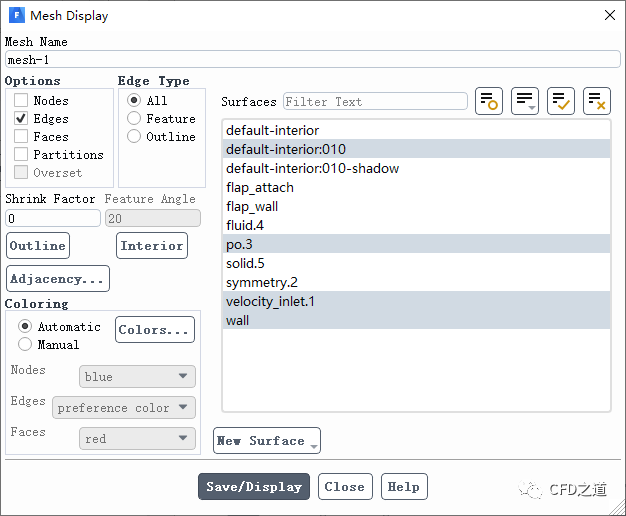Image resolution: width=626 pixels, height=516 pixels.
Task: Open the Edges color dropdown
Action: click(x=124, y=408)
